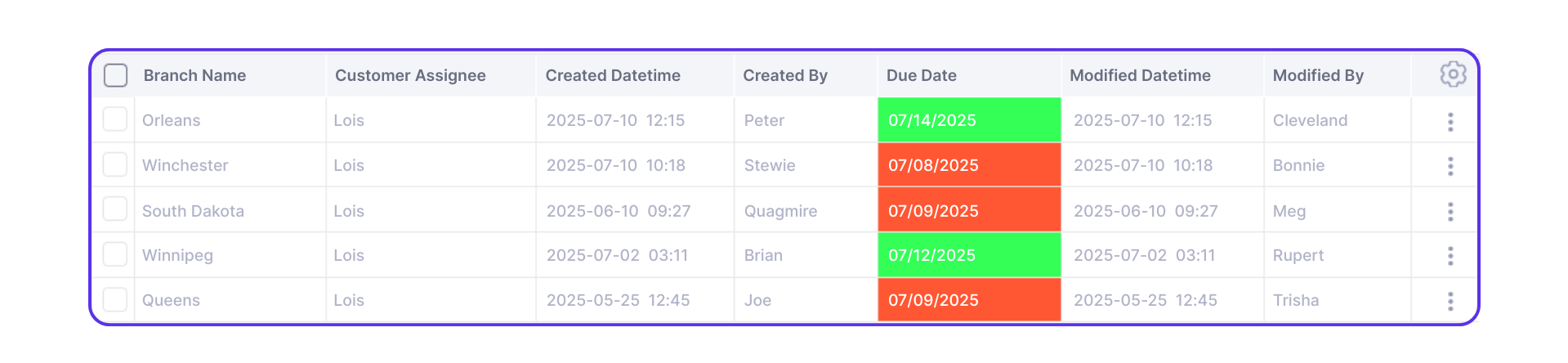Click the green 07/14/2025 due date cell

[968, 120]
